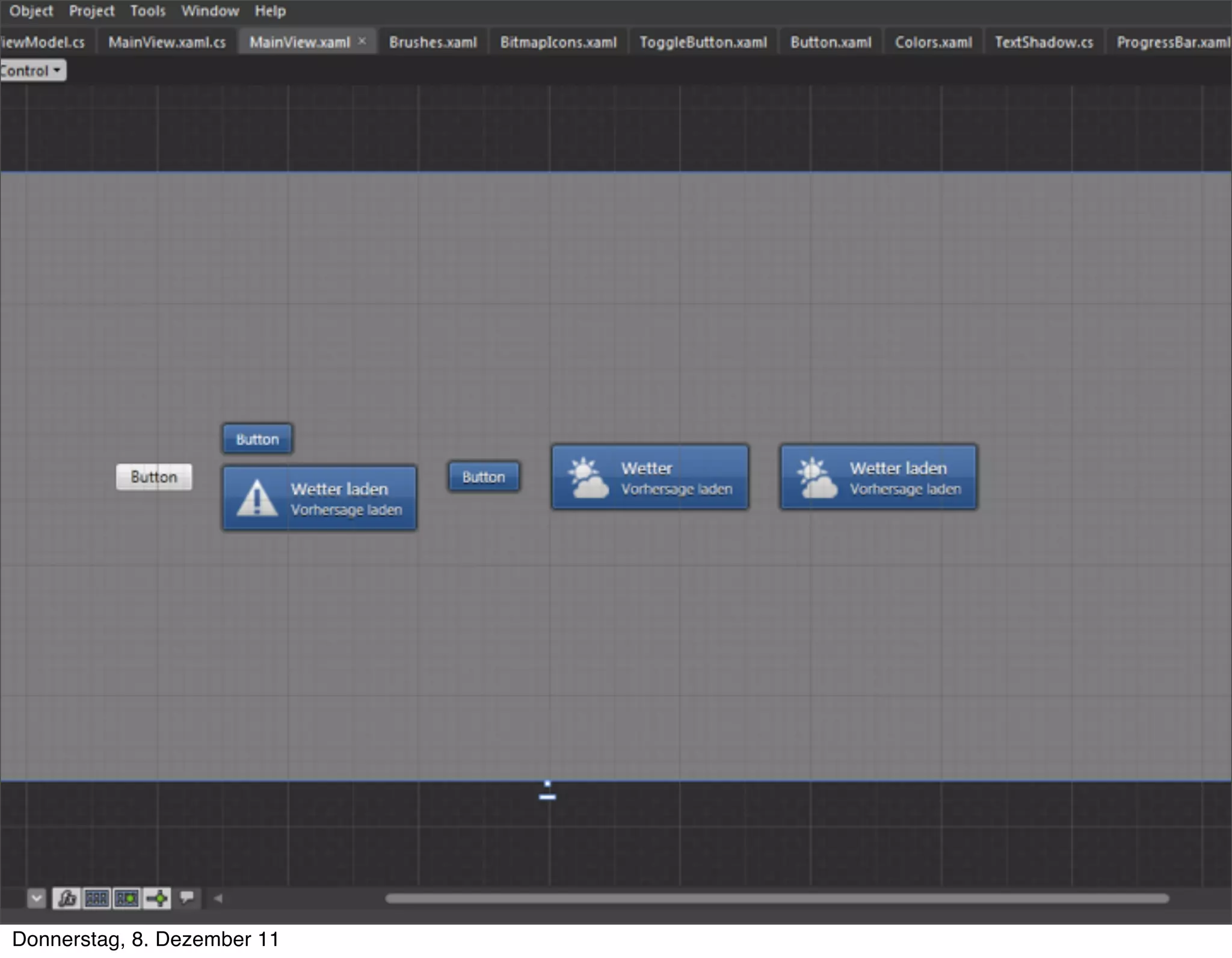Switch to the ToggleButton.xaml tab
The width and height of the screenshot is (1232, 958).
coord(703,42)
